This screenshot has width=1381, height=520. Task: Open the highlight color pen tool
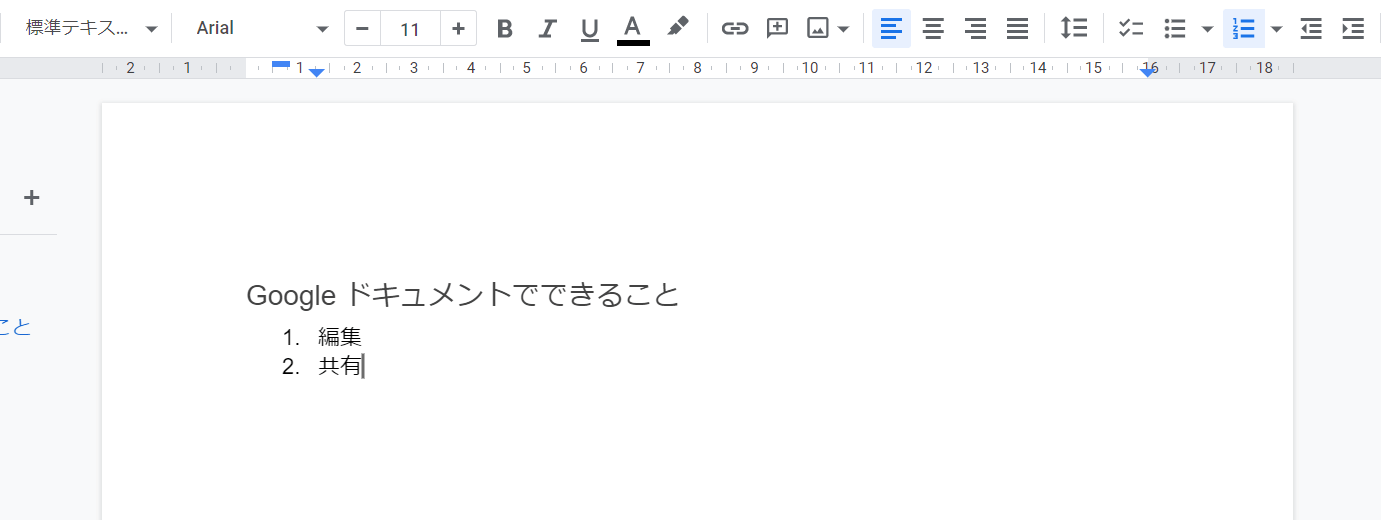point(678,28)
